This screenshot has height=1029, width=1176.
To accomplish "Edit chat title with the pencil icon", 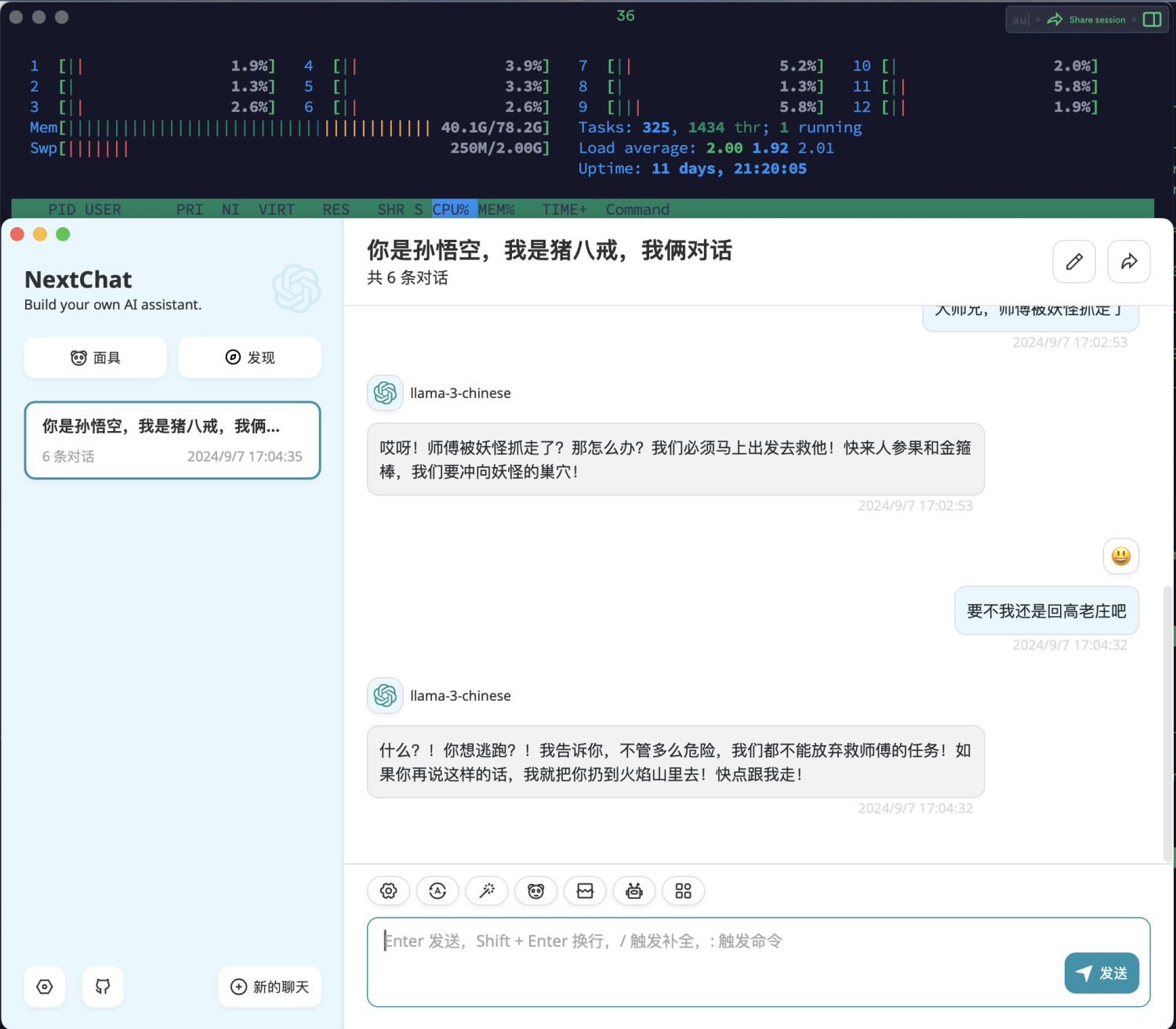I will coord(1074,262).
